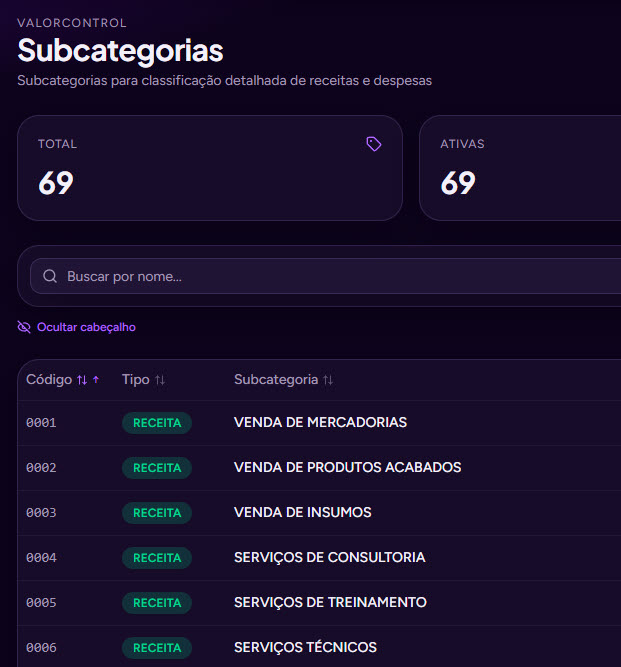The width and height of the screenshot is (621, 667).
Task: Click the RECEITA badge in row 0003
Action: tap(157, 513)
